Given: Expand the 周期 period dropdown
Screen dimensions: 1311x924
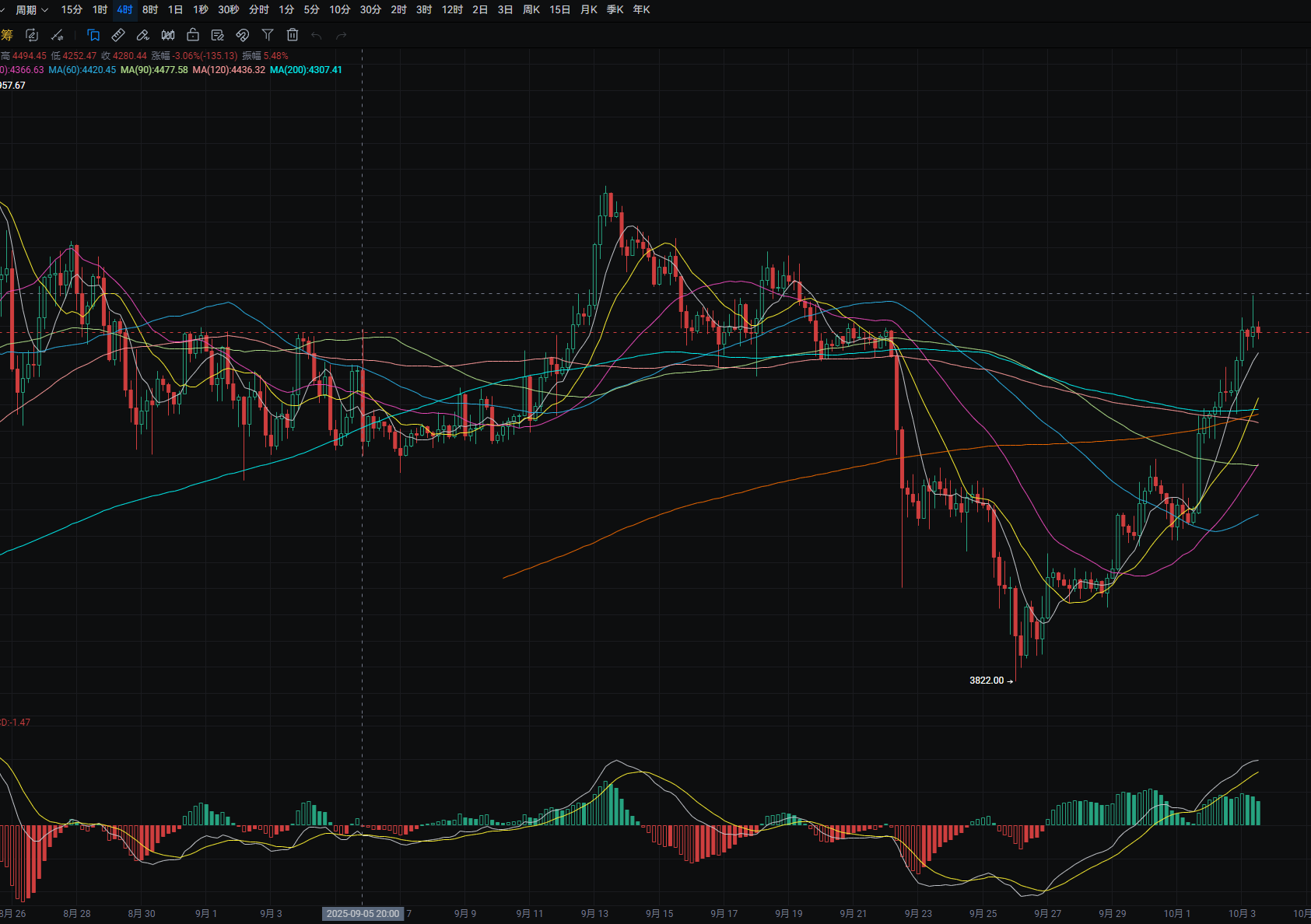Looking at the screenshot, I should click(31, 9).
